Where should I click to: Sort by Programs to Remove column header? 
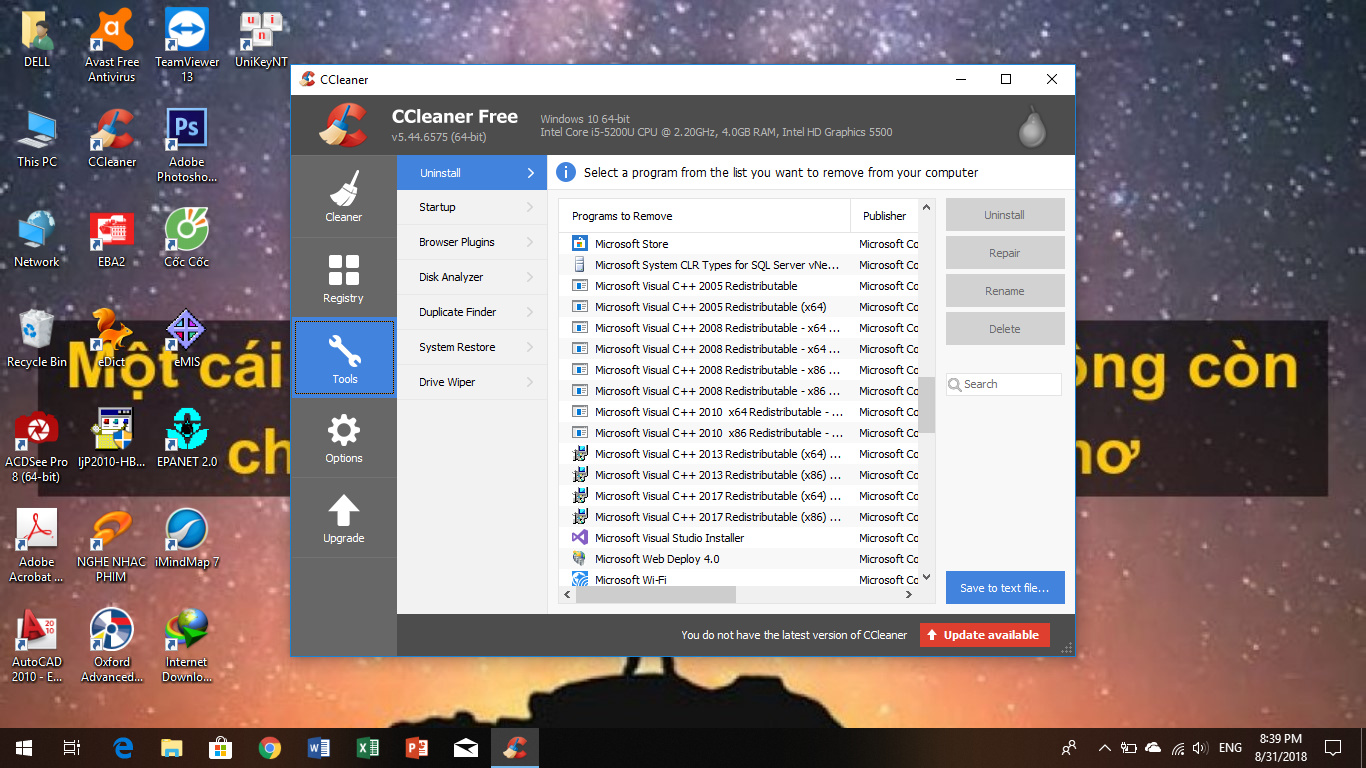pos(705,216)
